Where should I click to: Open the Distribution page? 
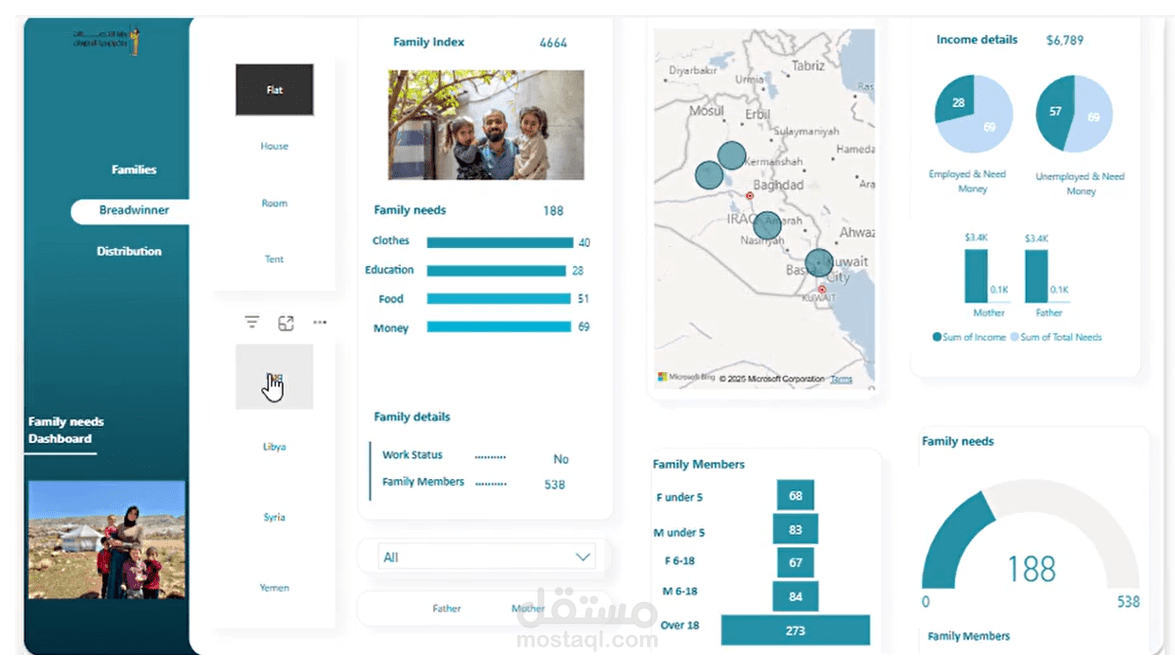[129, 251]
